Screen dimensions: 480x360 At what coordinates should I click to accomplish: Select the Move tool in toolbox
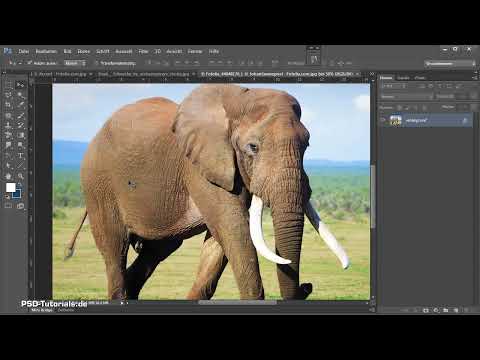tap(20, 85)
